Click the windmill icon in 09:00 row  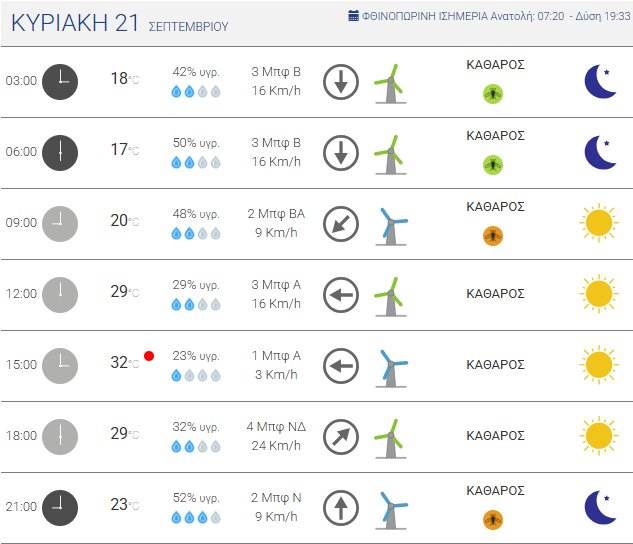pyautogui.click(x=390, y=224)
